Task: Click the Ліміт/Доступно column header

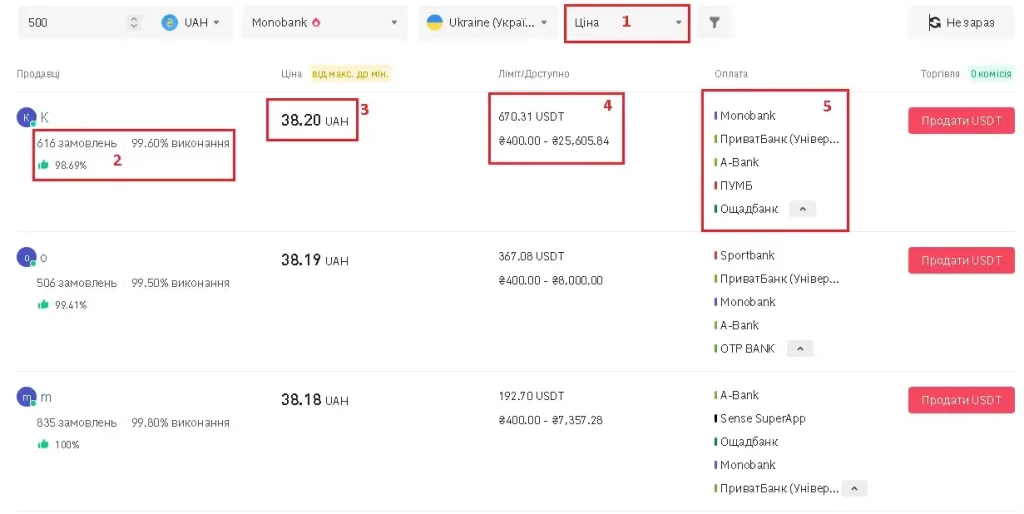Action: coord(534,74)
